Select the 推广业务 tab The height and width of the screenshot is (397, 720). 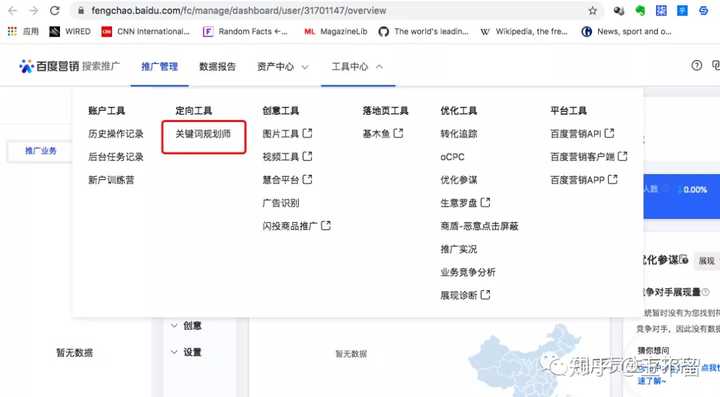point(40,151)
